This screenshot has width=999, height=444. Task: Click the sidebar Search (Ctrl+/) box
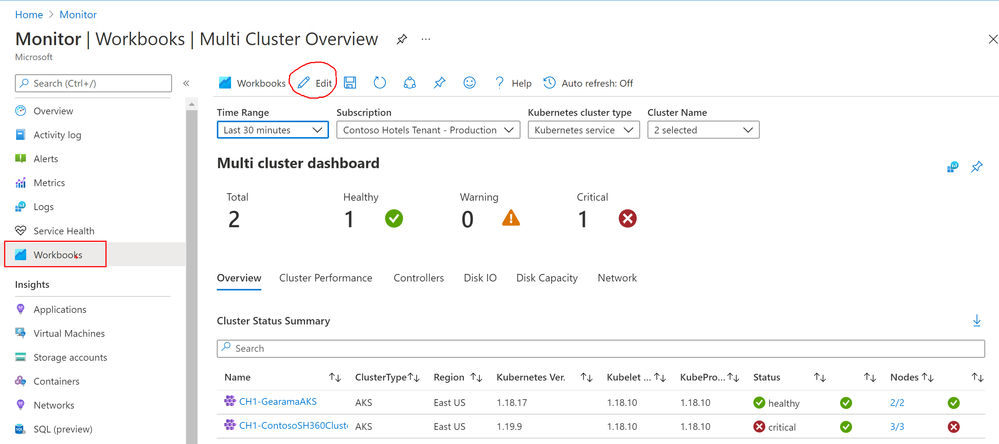click(x=94, y=83)
